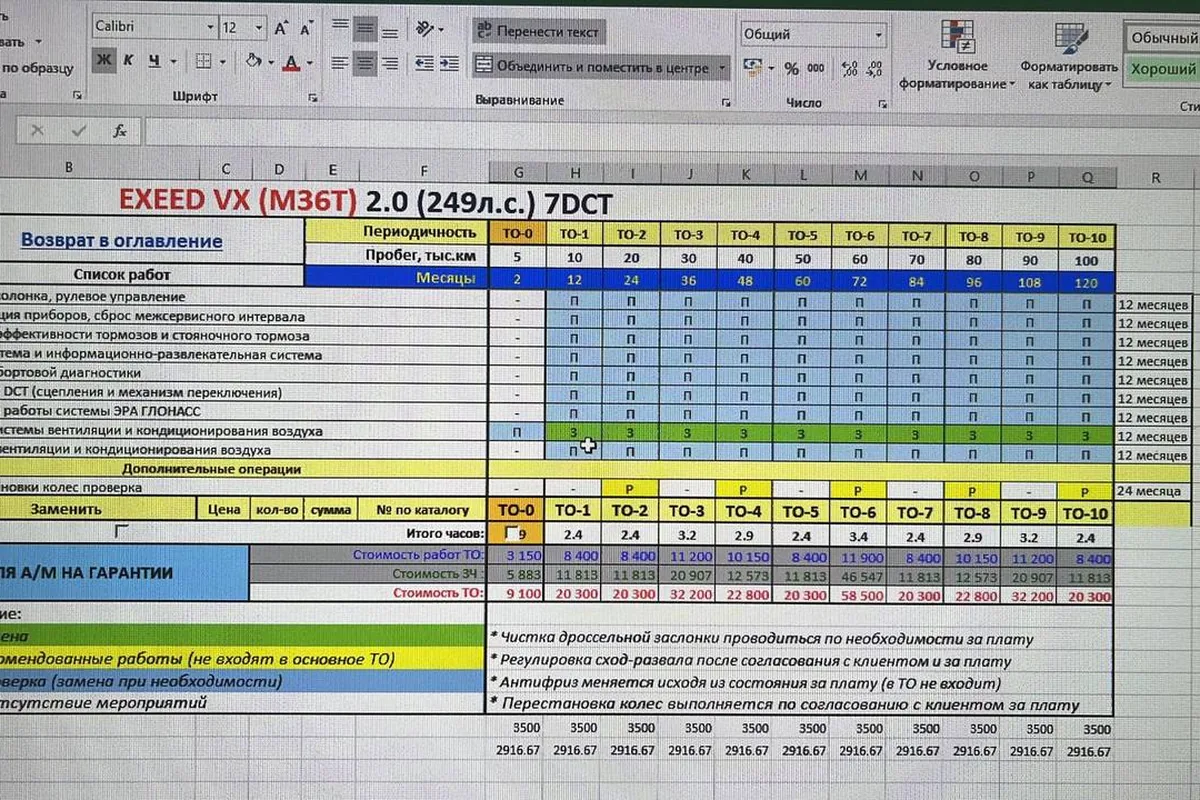Select the orange TO-0 Периодичность header cell
Screen dimensions: 1200x800
point(517,234)
